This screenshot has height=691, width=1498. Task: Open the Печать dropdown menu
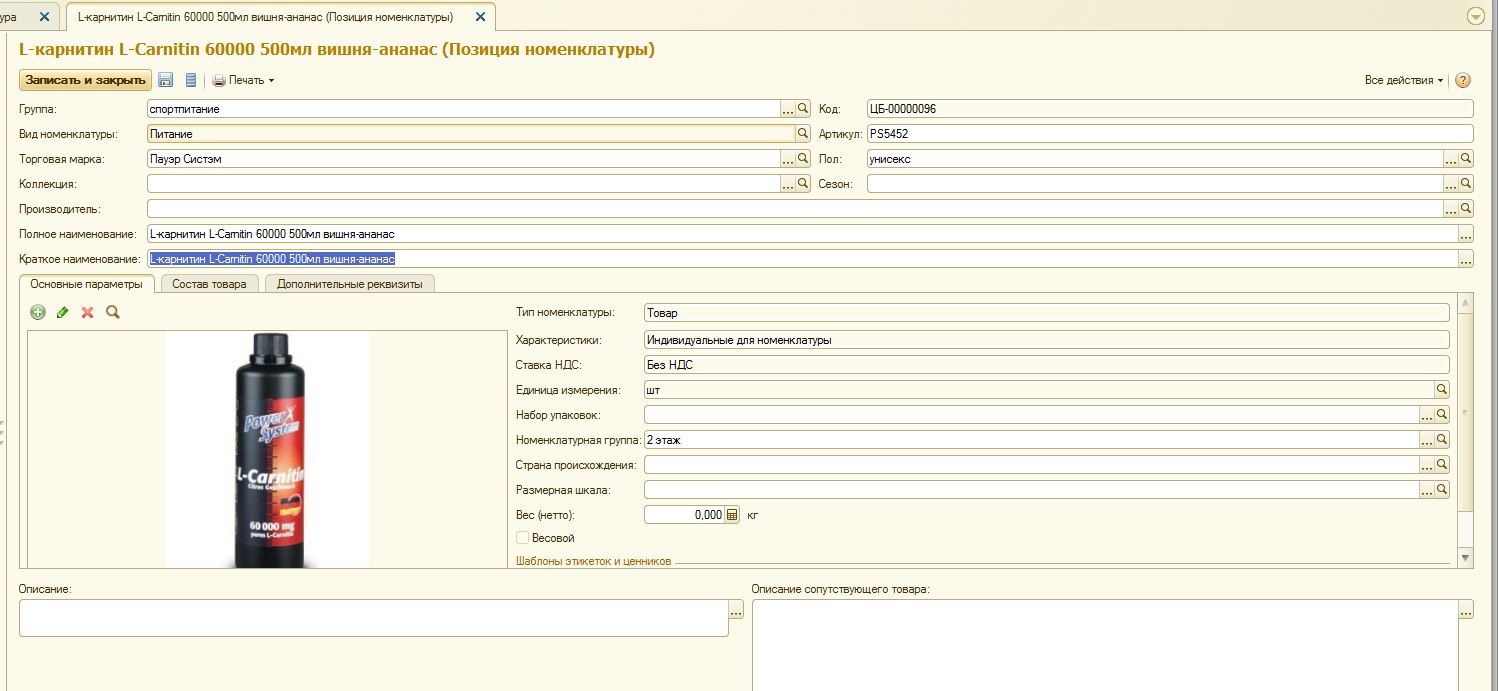coord(243,80)
